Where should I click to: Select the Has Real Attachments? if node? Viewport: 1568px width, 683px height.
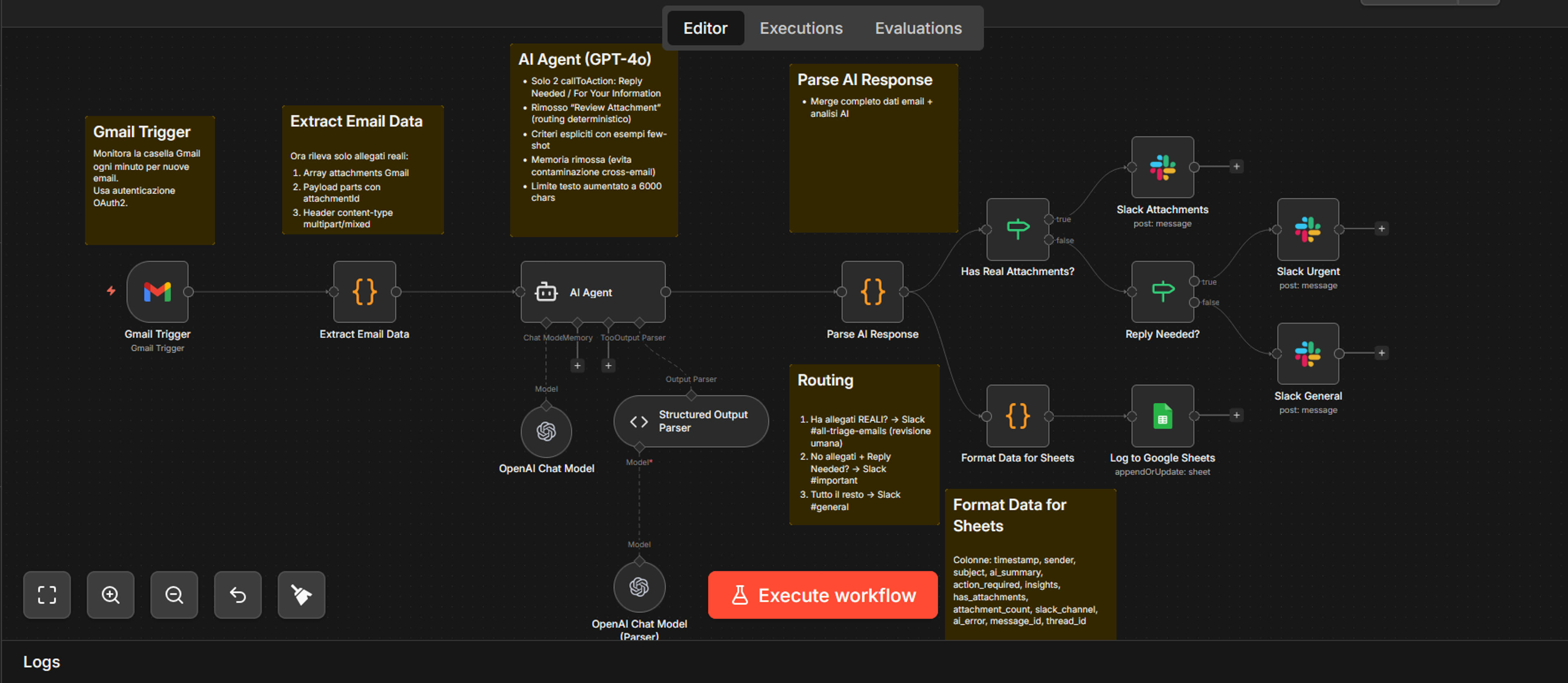click(x=1018, y=229)
